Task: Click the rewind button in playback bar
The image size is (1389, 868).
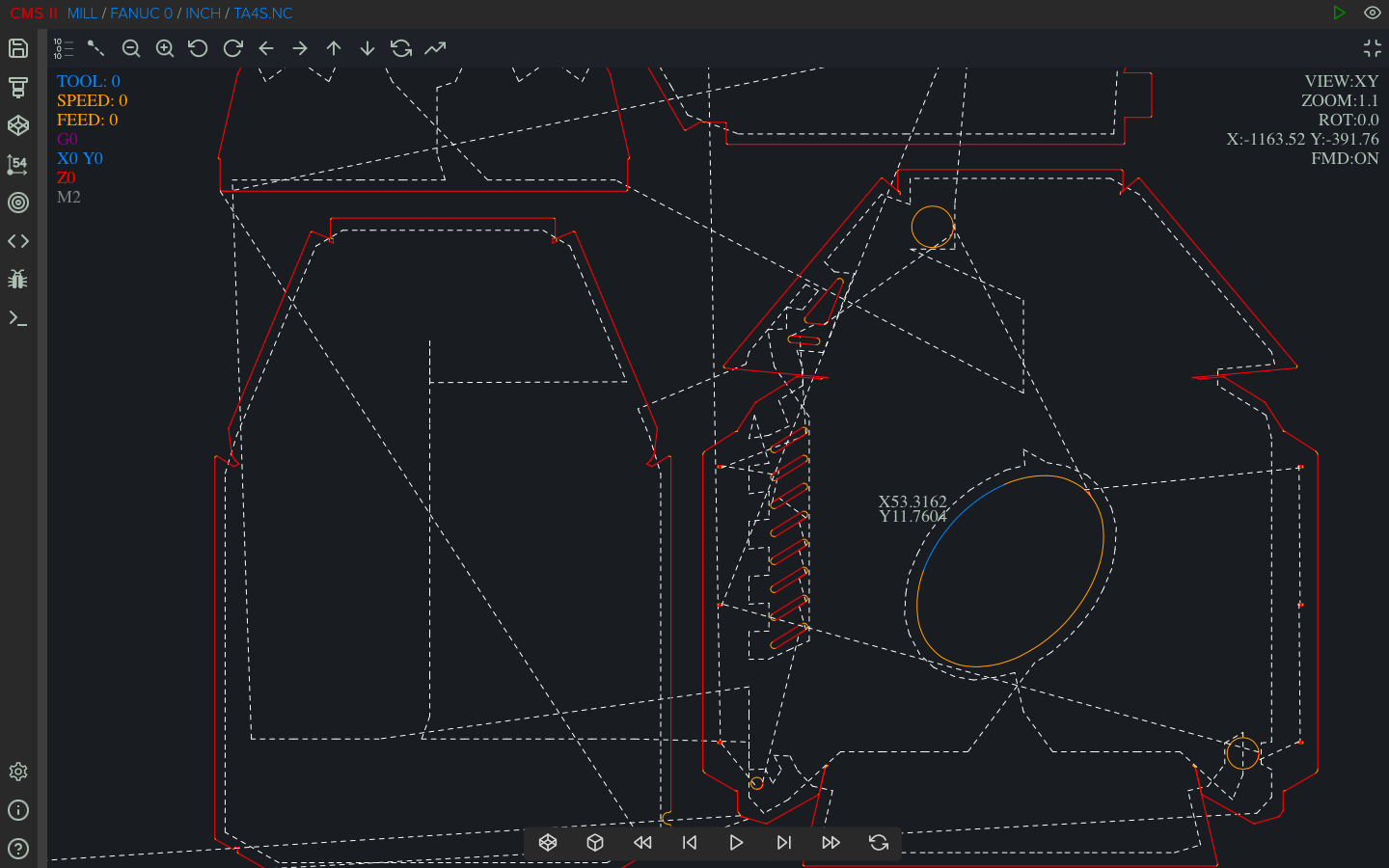Action: point(642,843)
